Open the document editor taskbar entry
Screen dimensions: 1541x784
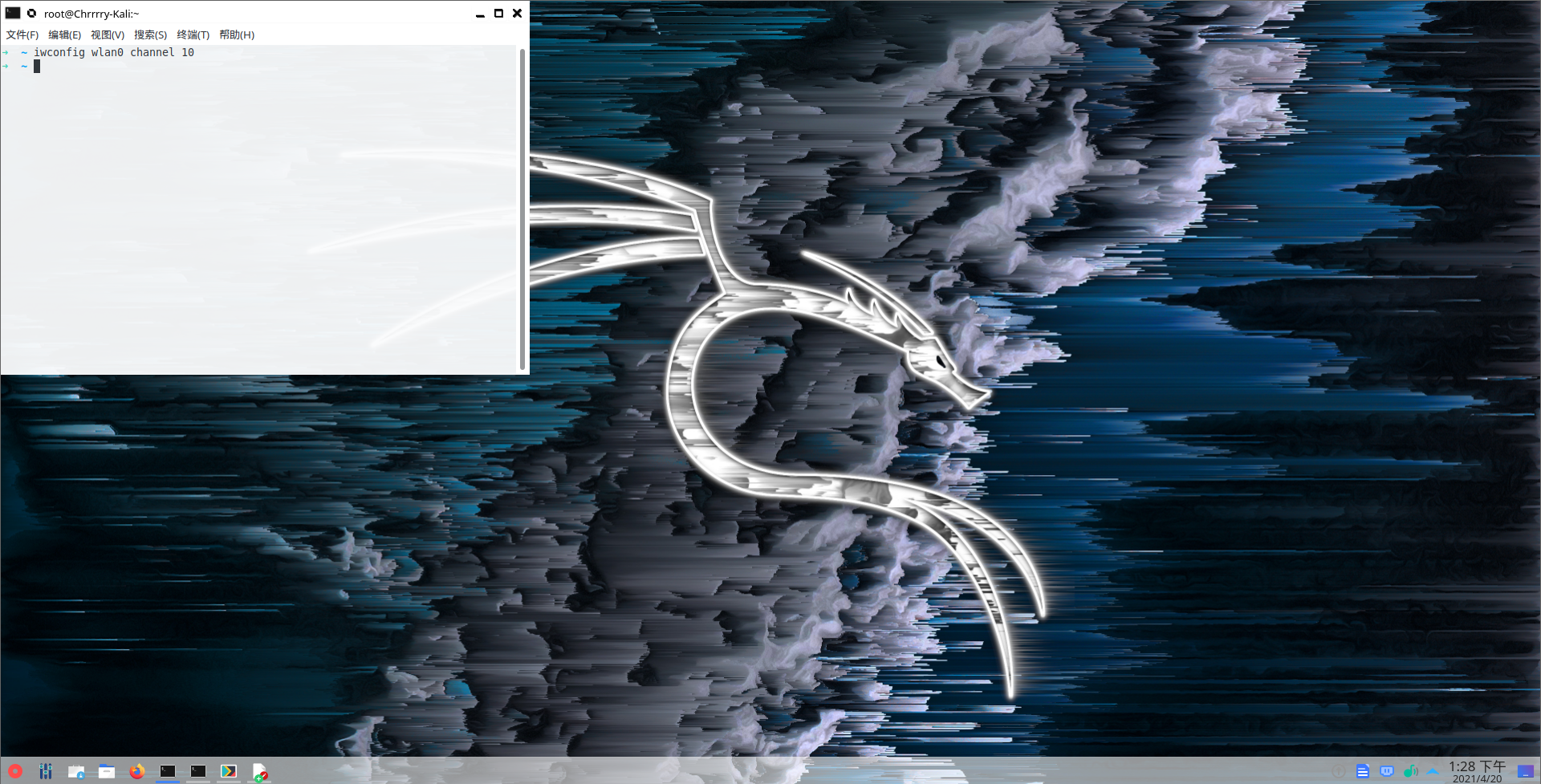coord(259,771)
